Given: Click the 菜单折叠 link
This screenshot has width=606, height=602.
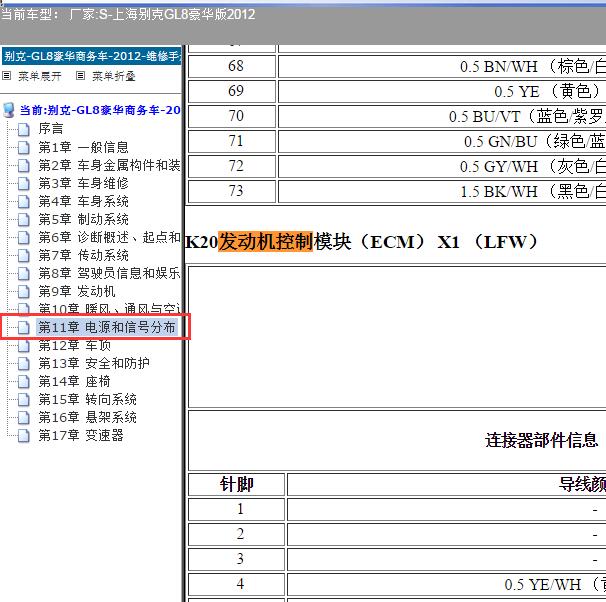Looking at the screenshot, I should coord(114,76).
